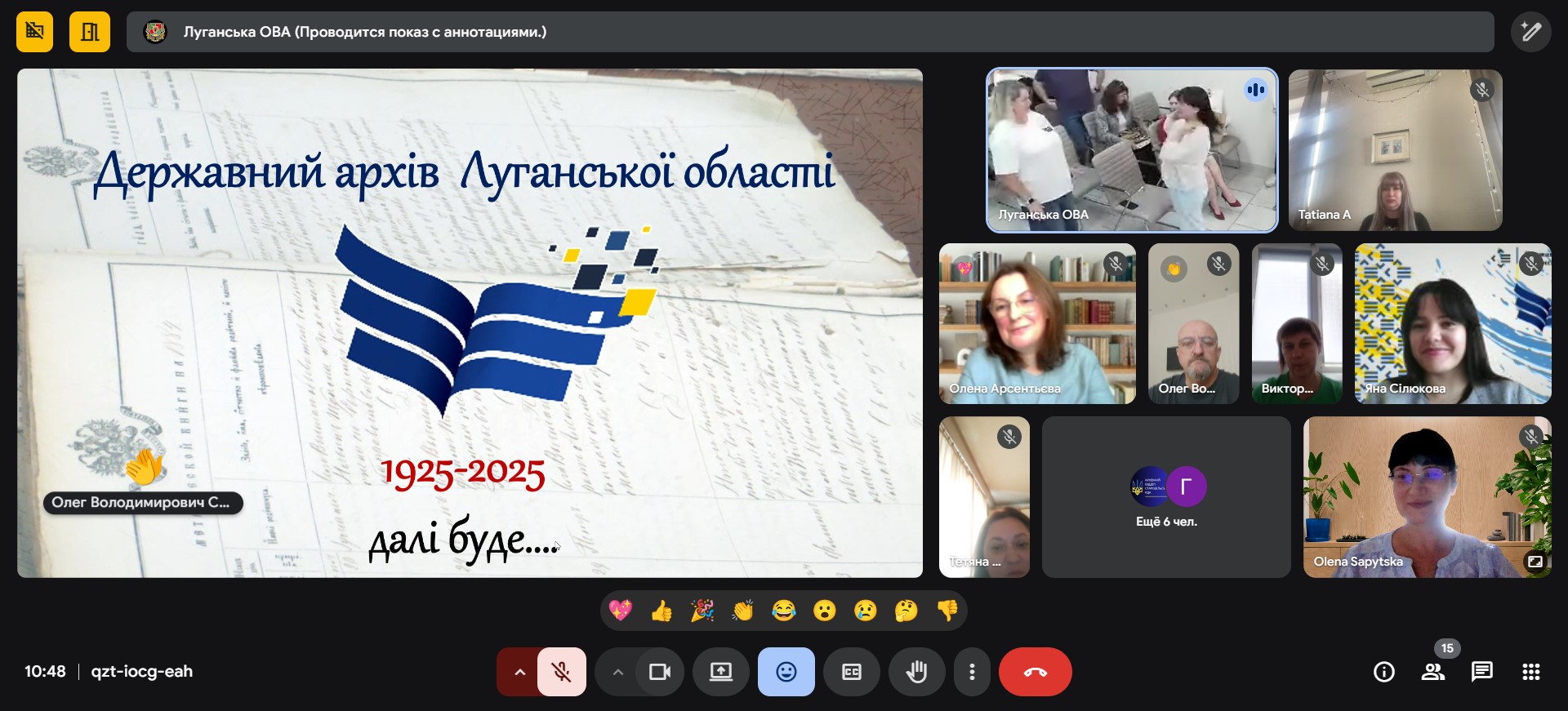
Task: Open the activities grid menu
Action: click(x=1531, y=672)
